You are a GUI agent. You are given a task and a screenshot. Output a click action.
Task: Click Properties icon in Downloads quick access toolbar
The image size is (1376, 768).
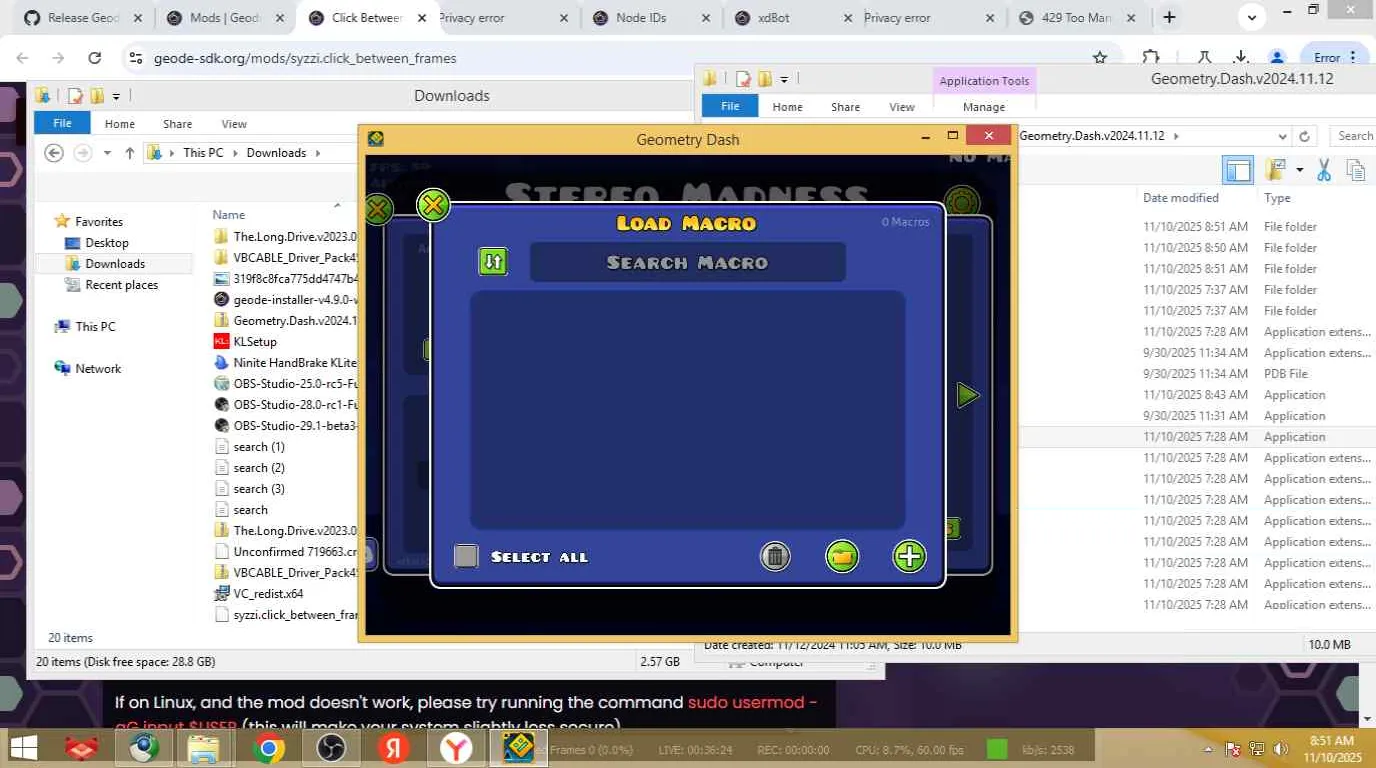[x=75, y=96]
